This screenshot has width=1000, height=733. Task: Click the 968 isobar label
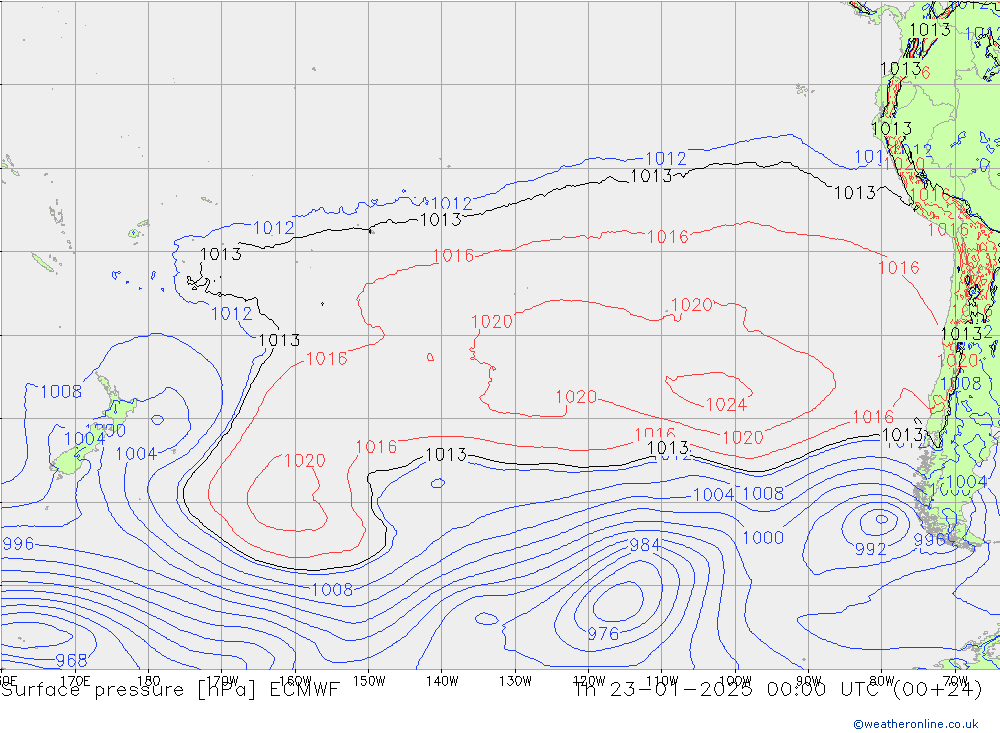71,660
